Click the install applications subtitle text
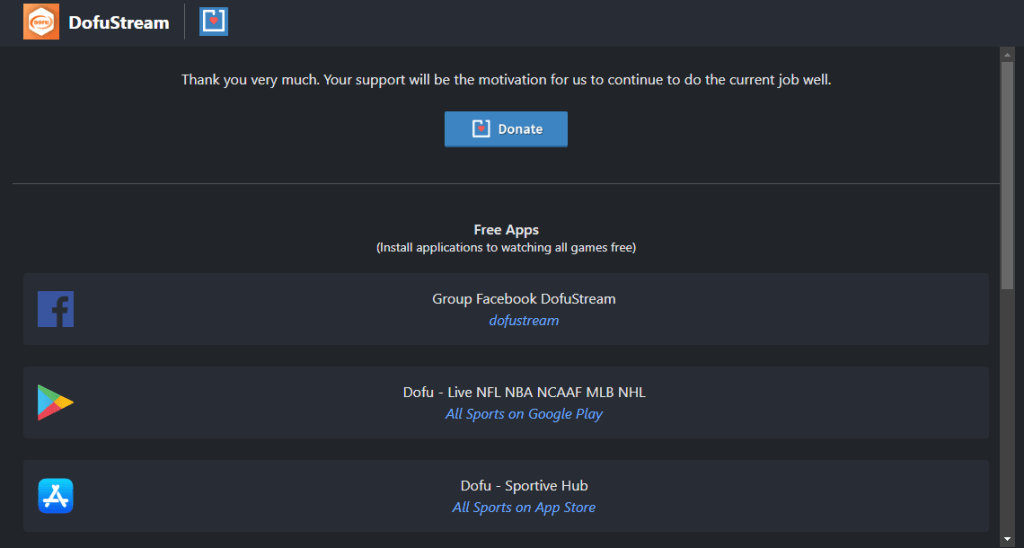 click(506, 247)
